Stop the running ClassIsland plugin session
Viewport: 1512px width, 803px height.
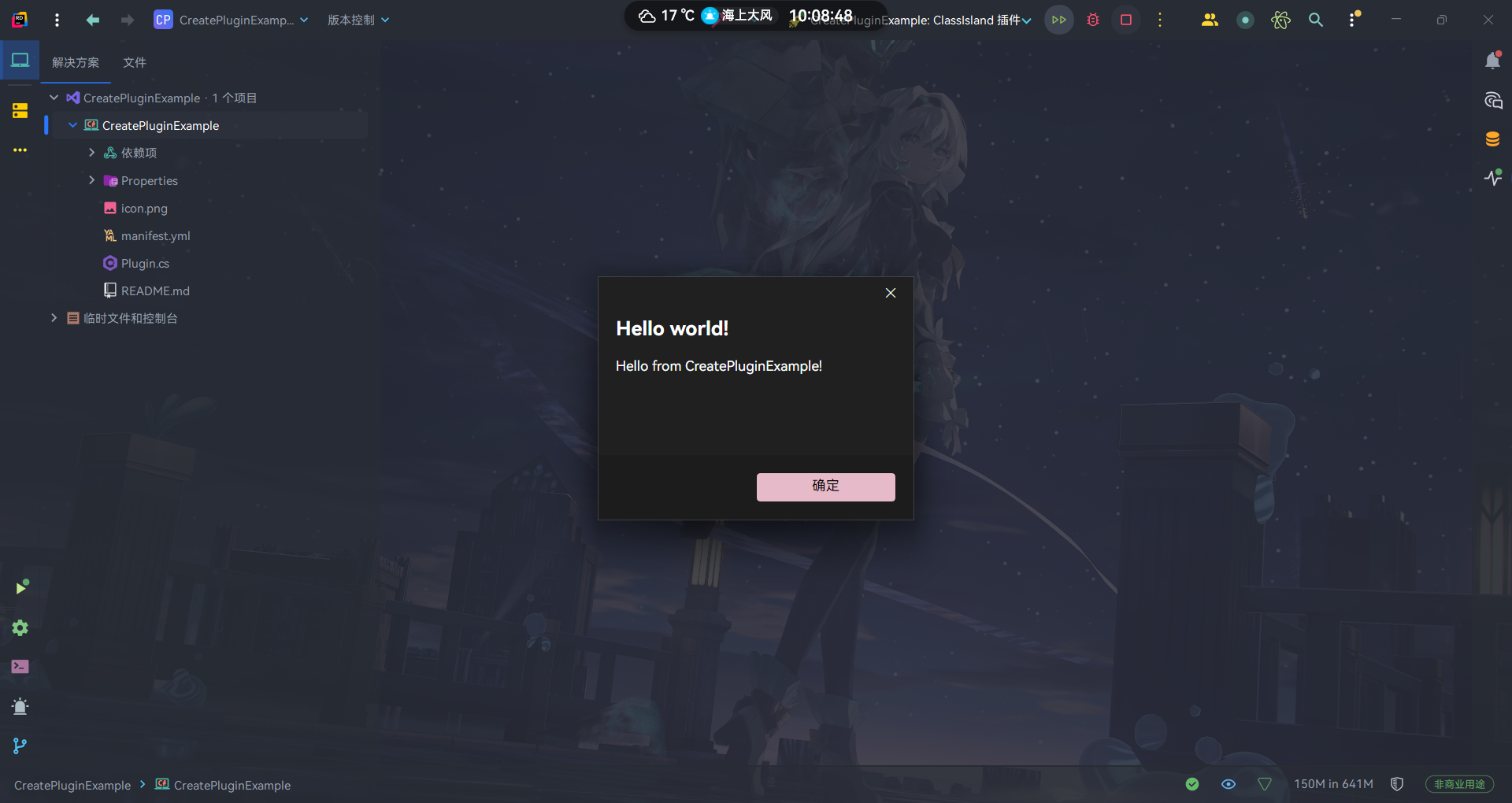[x=1126, y=20]
